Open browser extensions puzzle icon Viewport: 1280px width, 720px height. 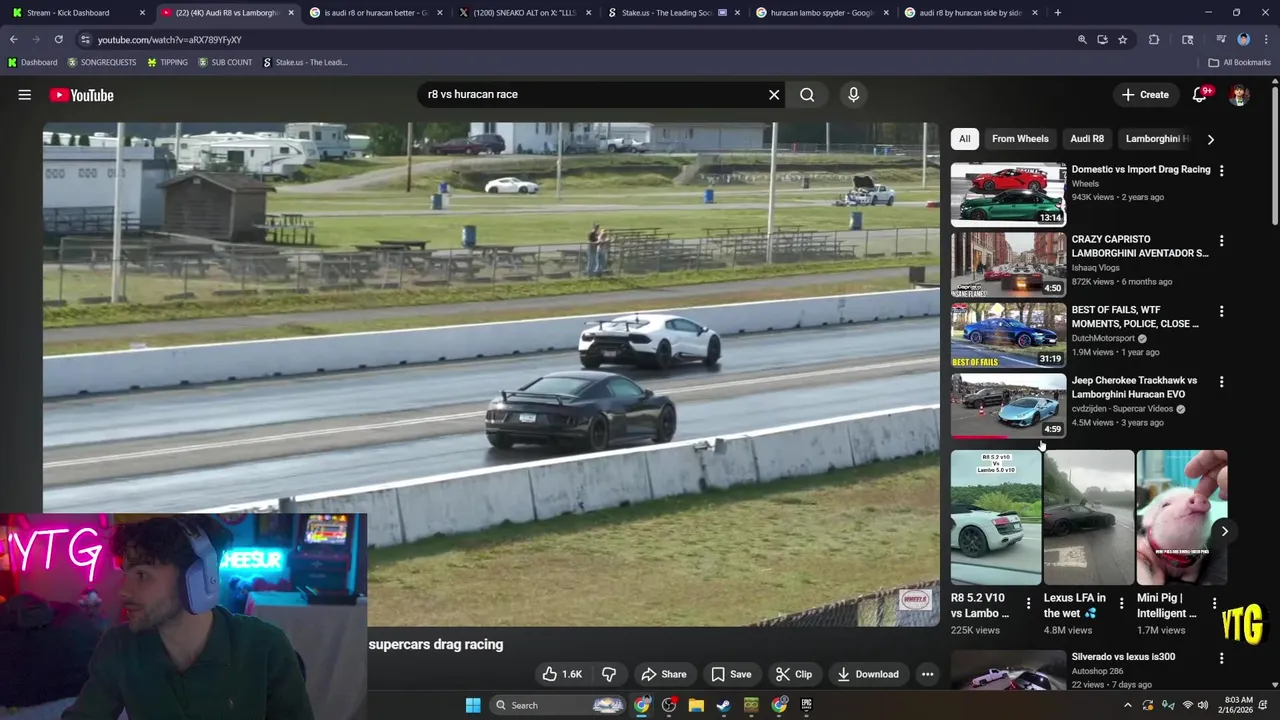1154,39
